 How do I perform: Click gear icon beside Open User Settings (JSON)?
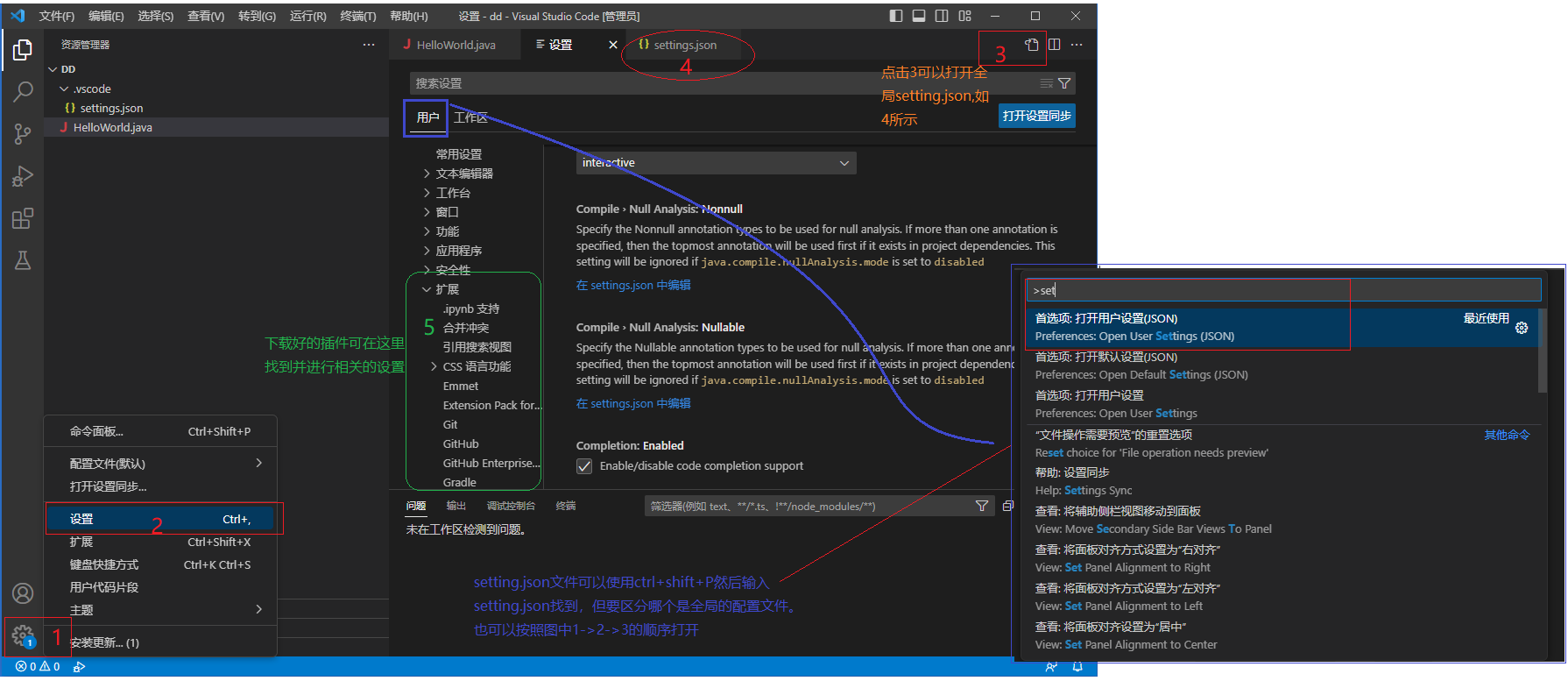tap(1522, 328)
